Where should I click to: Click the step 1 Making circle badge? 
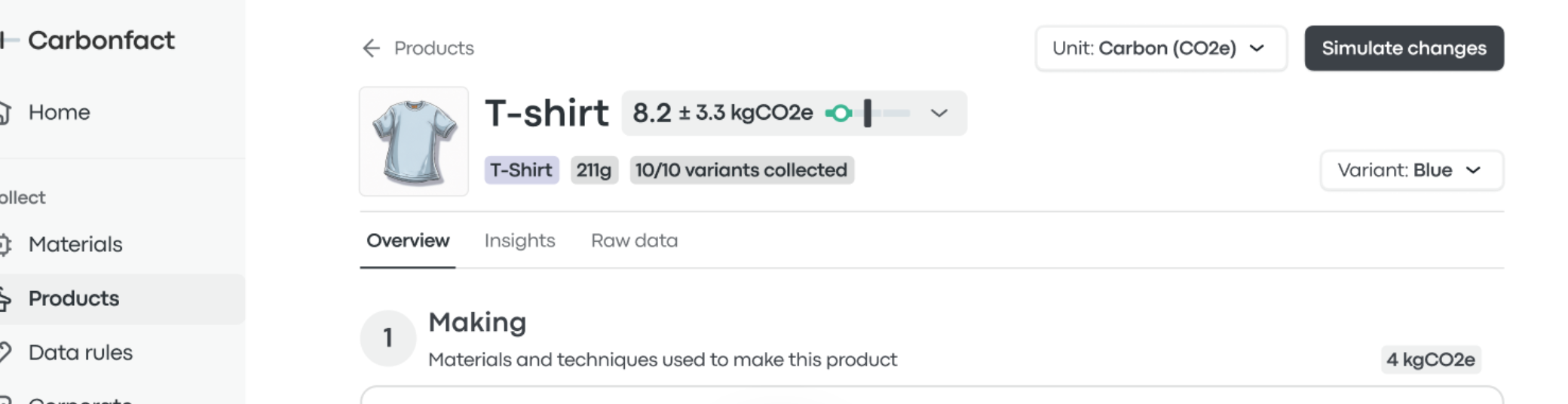pos(387,338)
